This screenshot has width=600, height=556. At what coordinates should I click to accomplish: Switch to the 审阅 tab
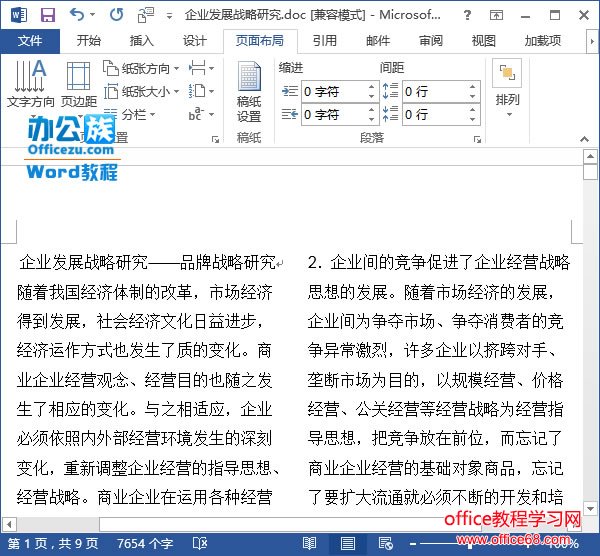(x=431, y=41)
